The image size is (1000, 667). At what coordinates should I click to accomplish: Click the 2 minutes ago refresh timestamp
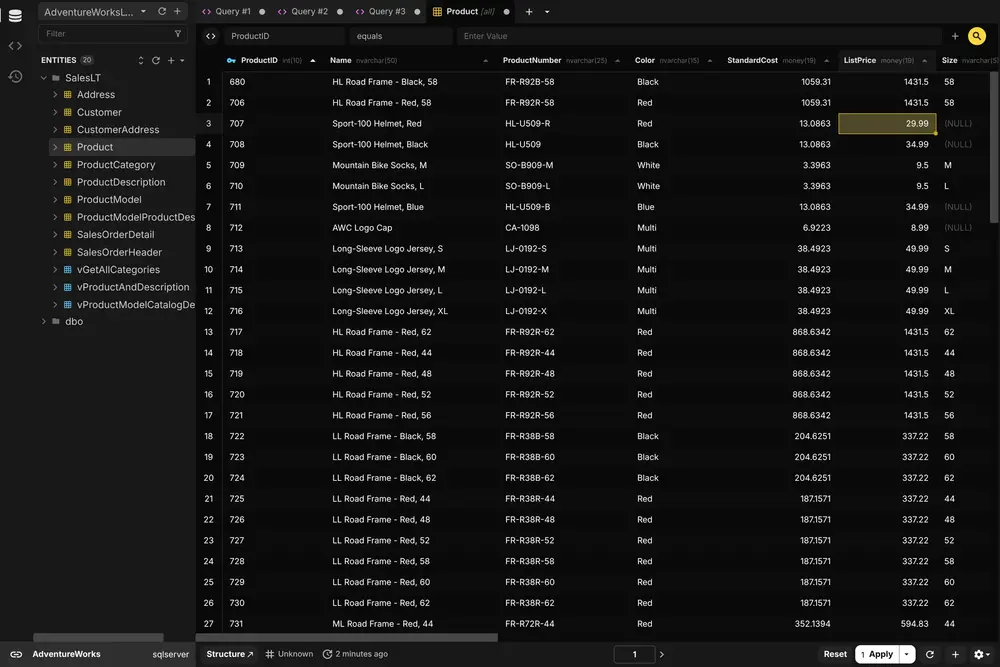(355, 654)
